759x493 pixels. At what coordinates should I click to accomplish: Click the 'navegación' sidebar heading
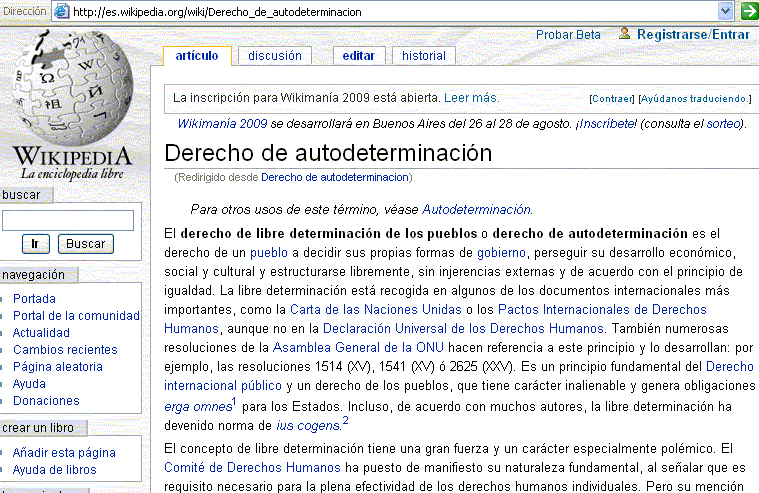pyautogui.click(x=33, y=275)
